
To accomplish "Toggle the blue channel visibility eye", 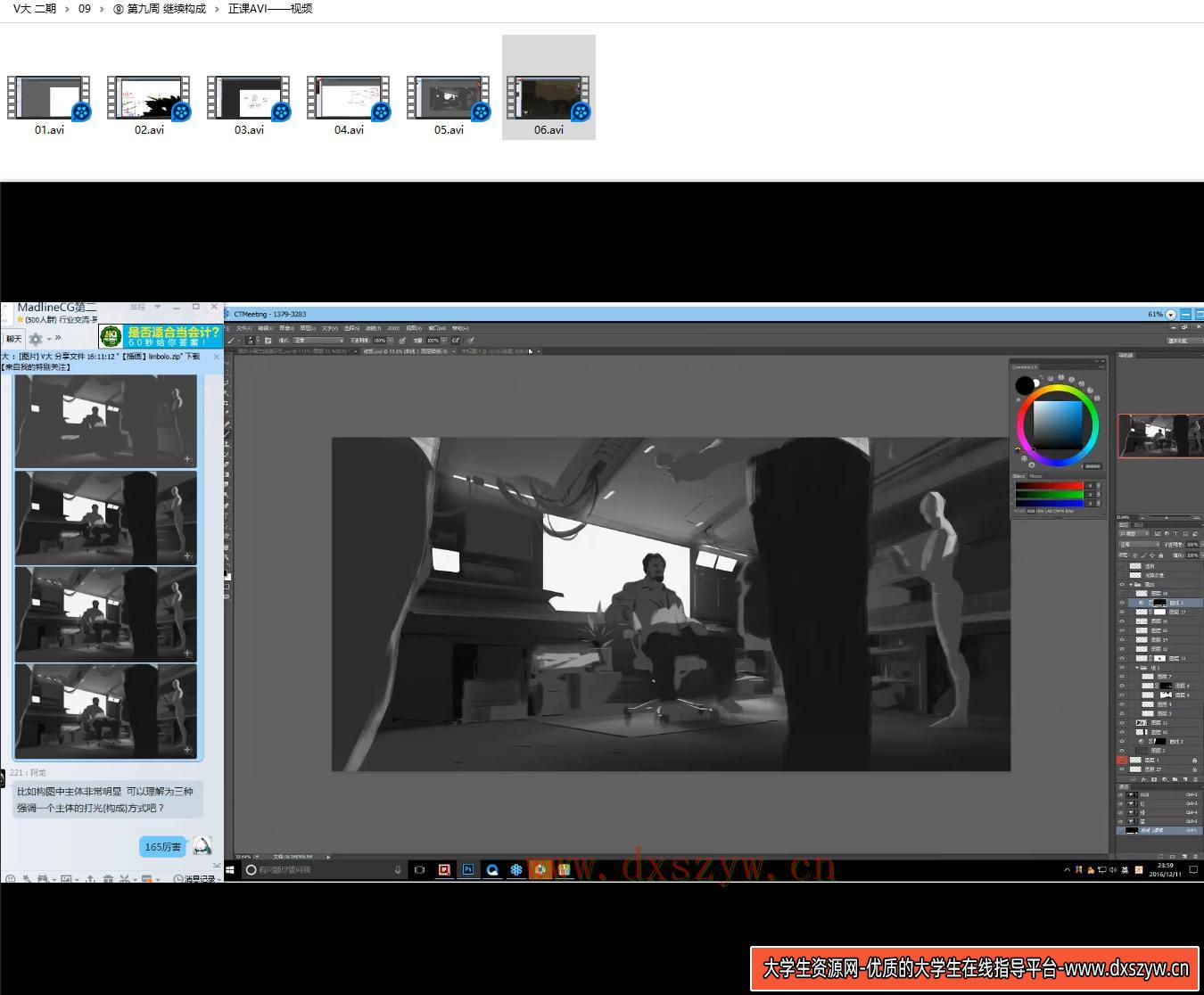I will tap(1120, 821).
